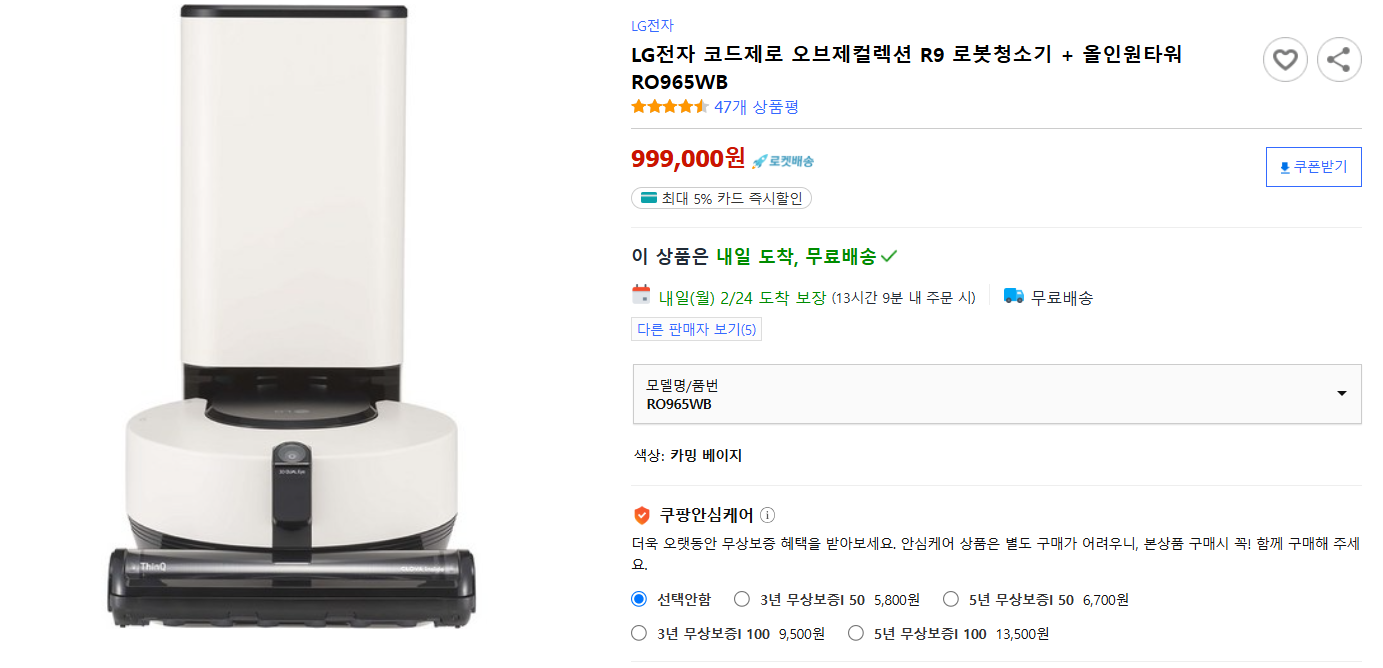Click the calendar icon next to 내일(월) 2/24
Screen dimensions: 1383x668
point(640,296)
